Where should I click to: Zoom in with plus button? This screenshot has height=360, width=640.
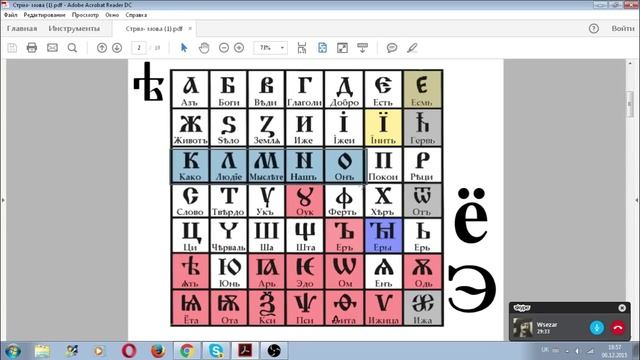239,48
